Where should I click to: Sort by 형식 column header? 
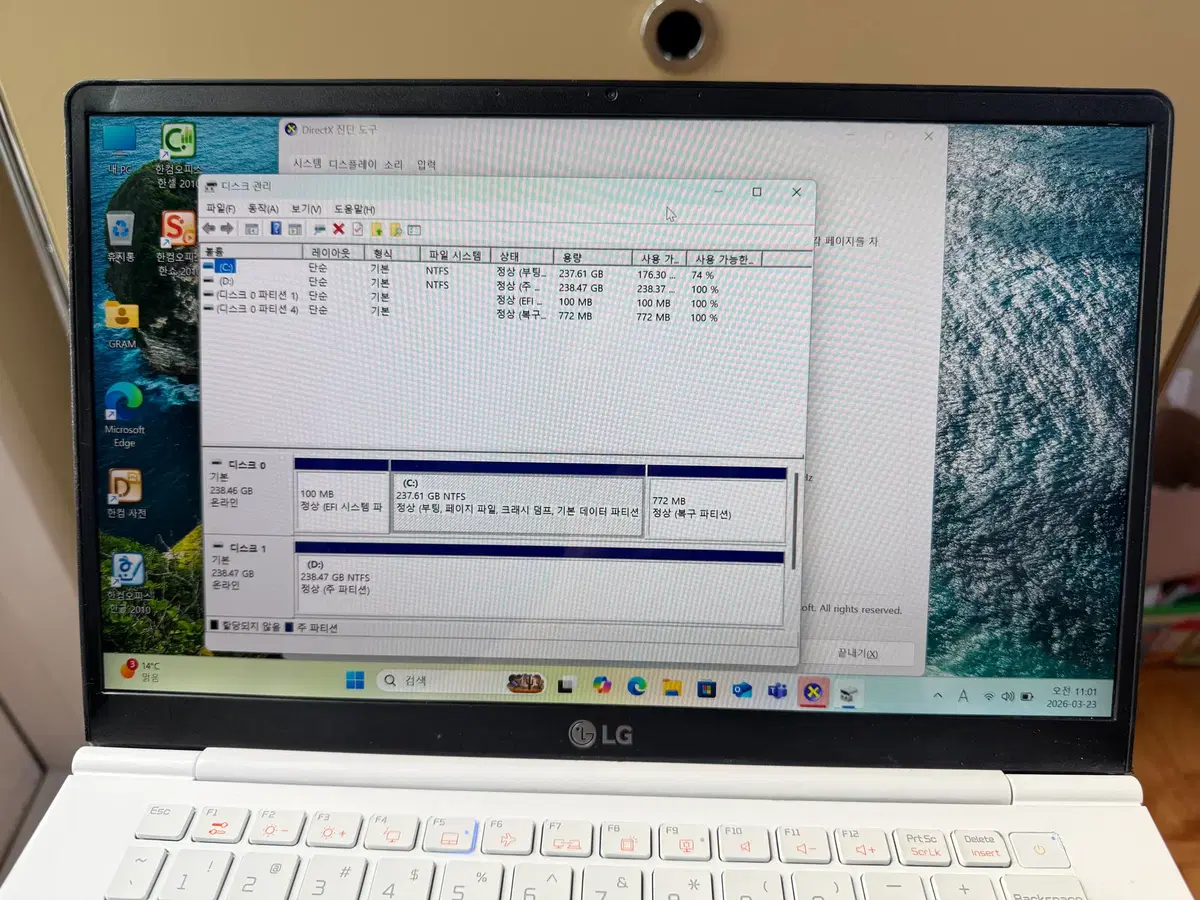391,254
